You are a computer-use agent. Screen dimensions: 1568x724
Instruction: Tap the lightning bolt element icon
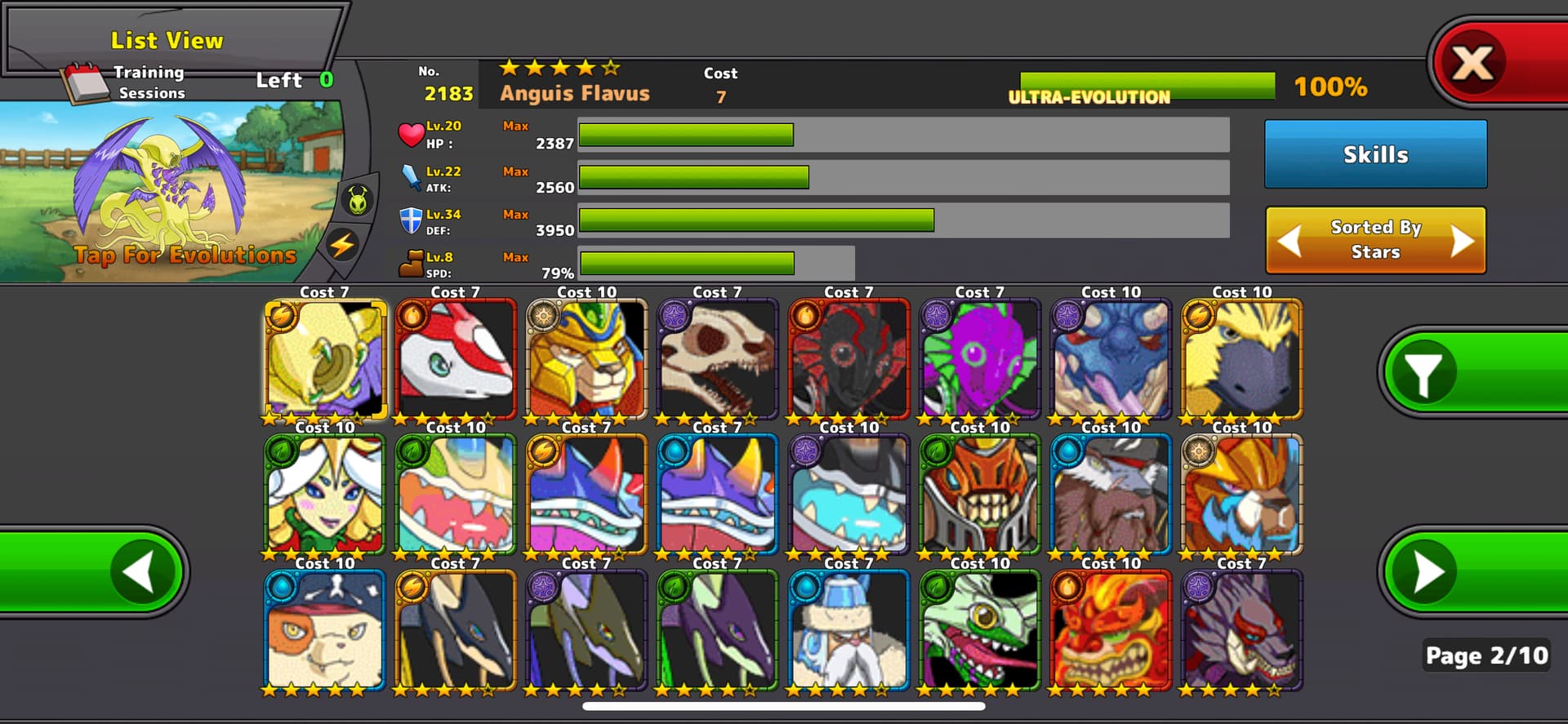point(342,244)
